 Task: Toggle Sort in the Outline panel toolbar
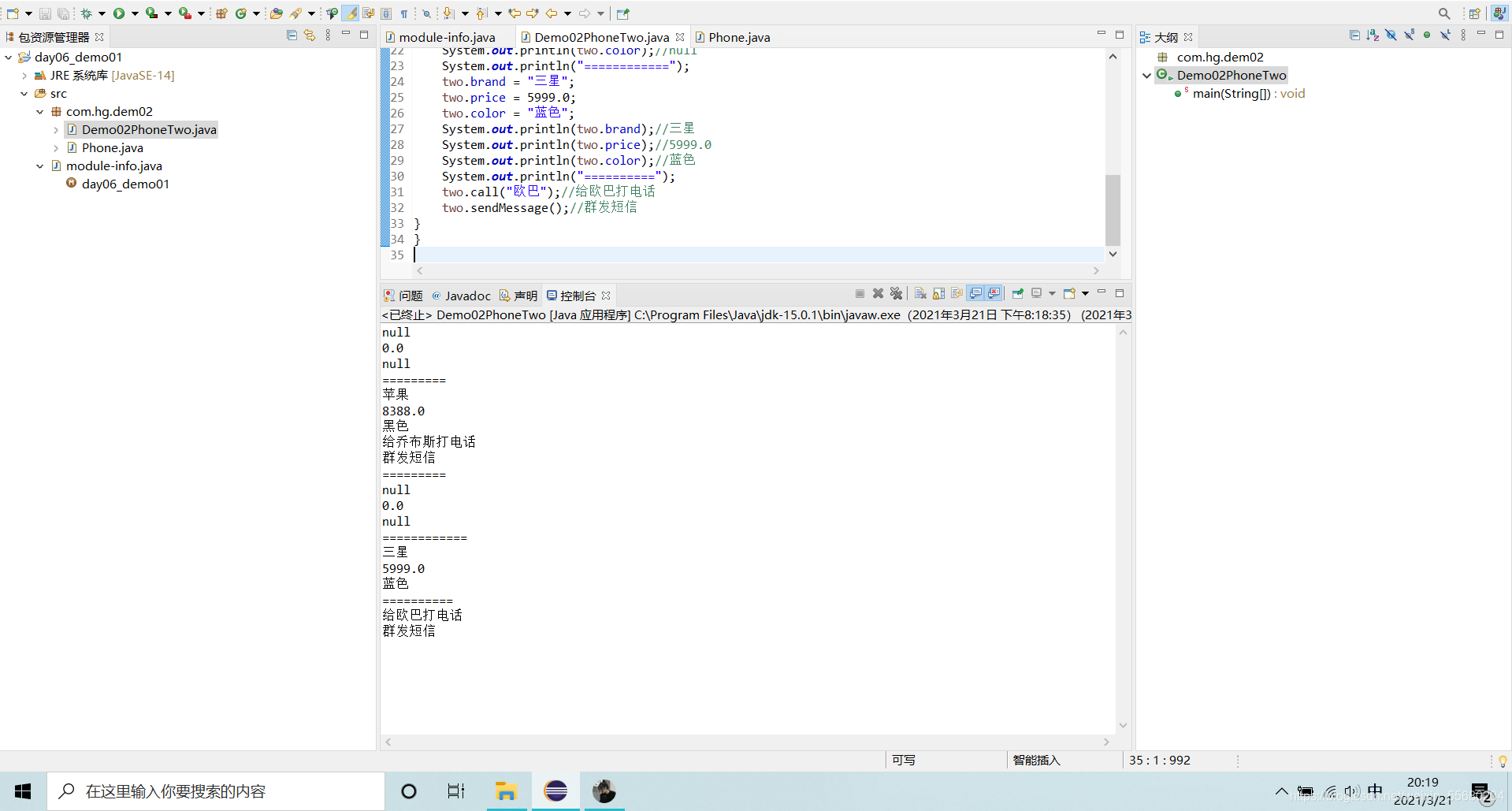[1373, 35]
